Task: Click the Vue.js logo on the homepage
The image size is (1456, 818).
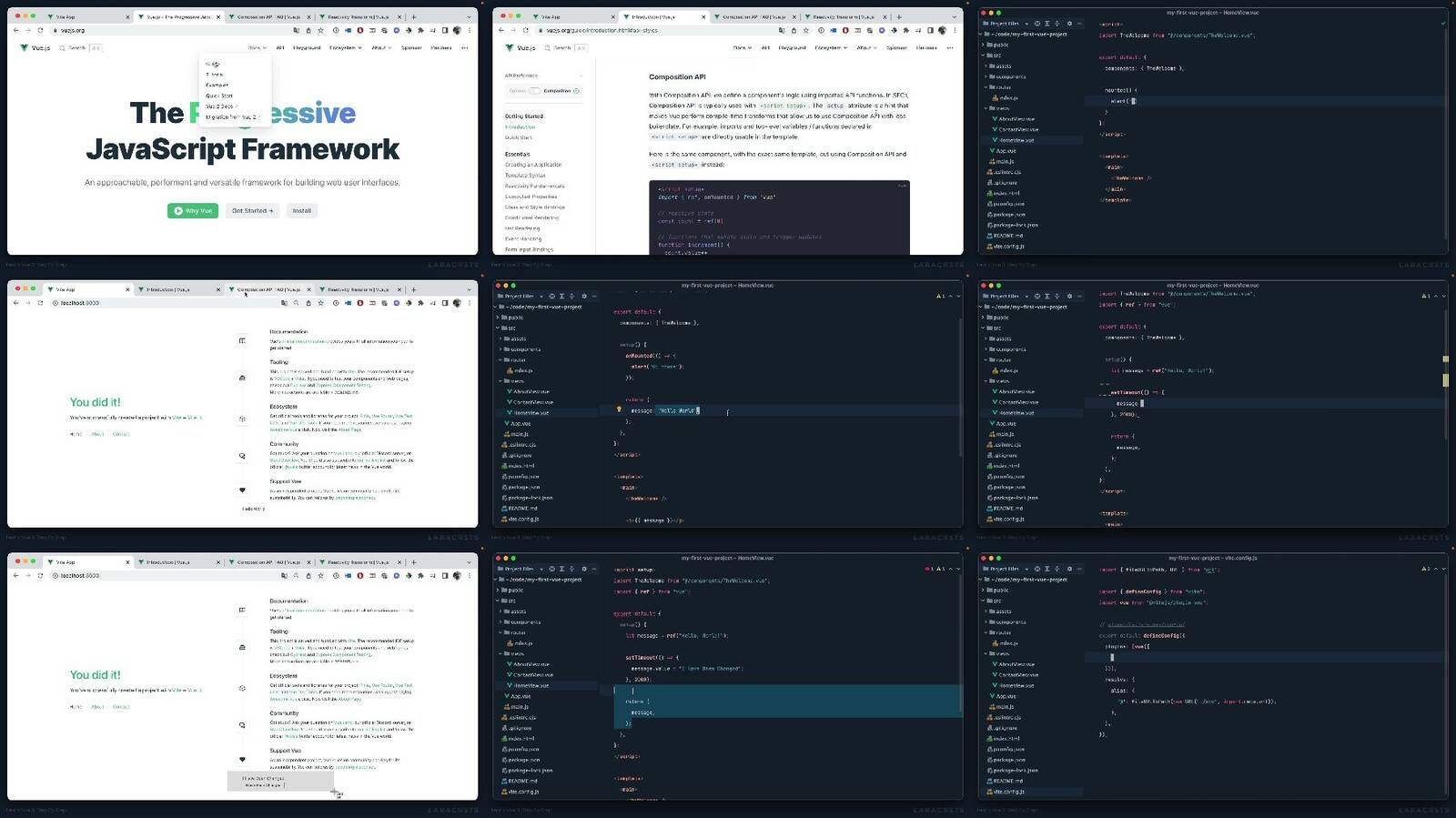Action: [x=35, y=47]
